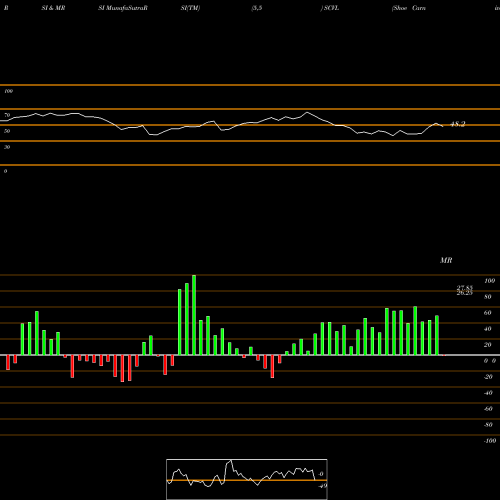500x500 pixels.
Task: Click the MR axis label 40
Action: [488, 329]
